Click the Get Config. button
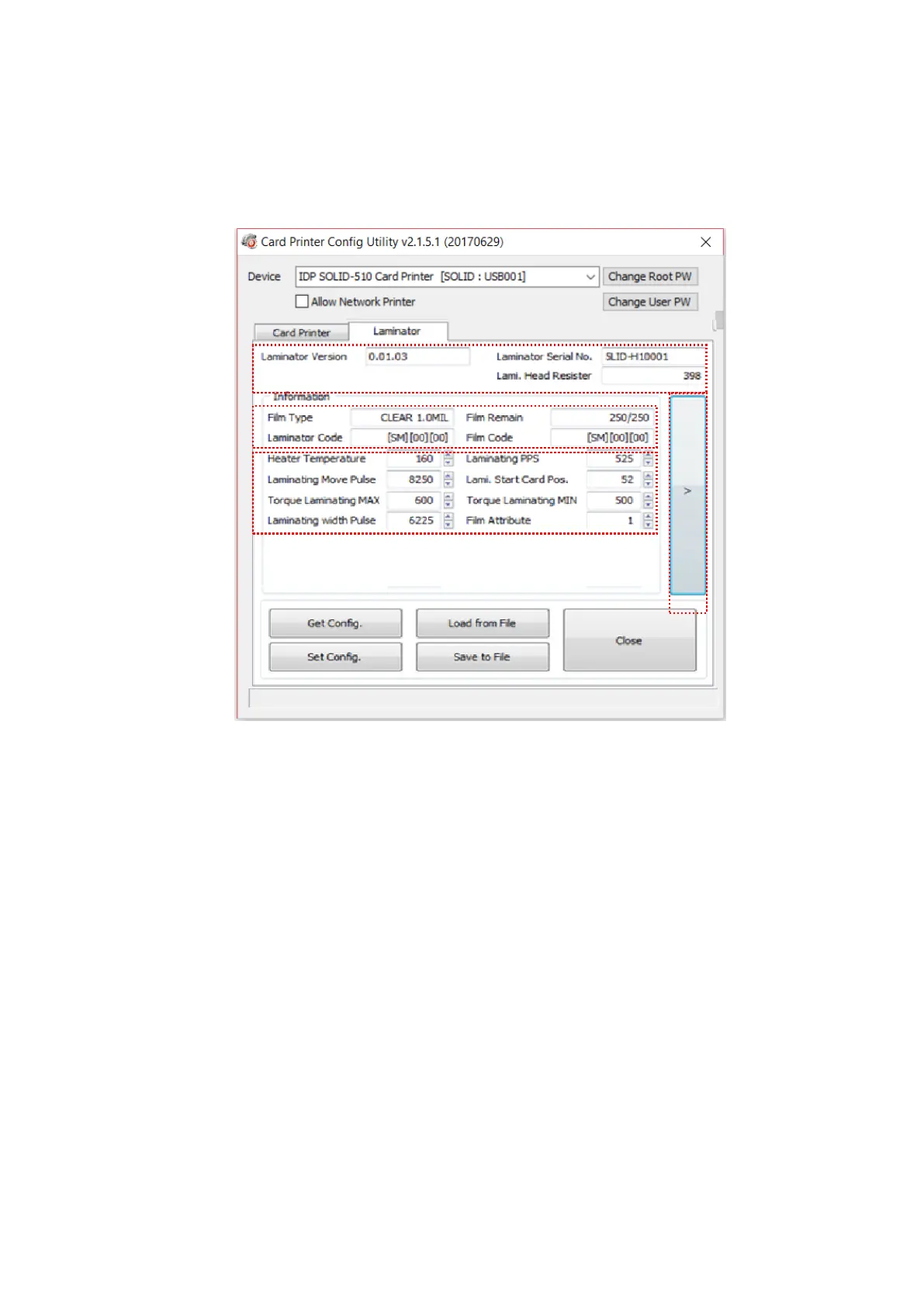 [335, 623]
